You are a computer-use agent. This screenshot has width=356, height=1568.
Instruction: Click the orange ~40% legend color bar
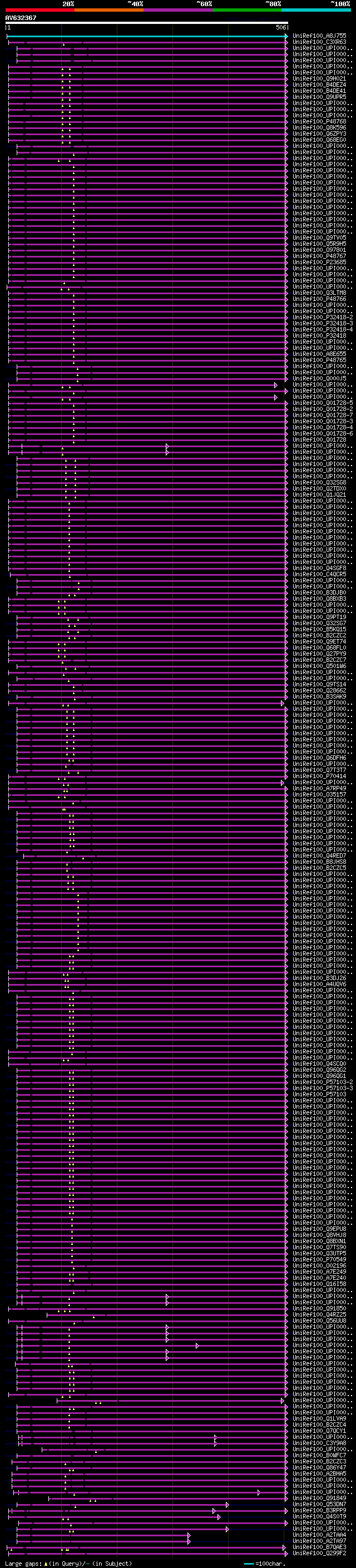coord(109,10)
